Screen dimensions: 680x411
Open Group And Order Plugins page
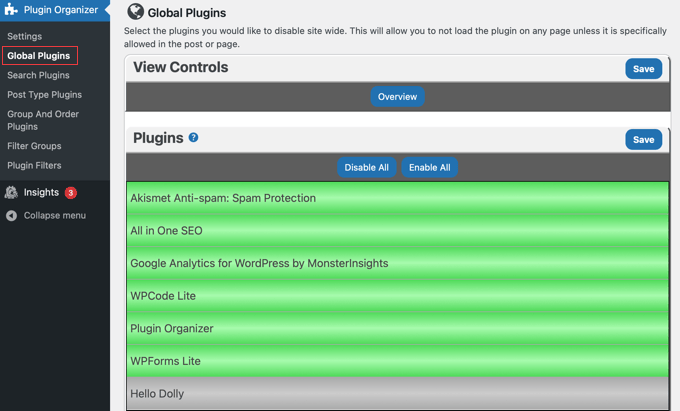(x=43, y=120)
